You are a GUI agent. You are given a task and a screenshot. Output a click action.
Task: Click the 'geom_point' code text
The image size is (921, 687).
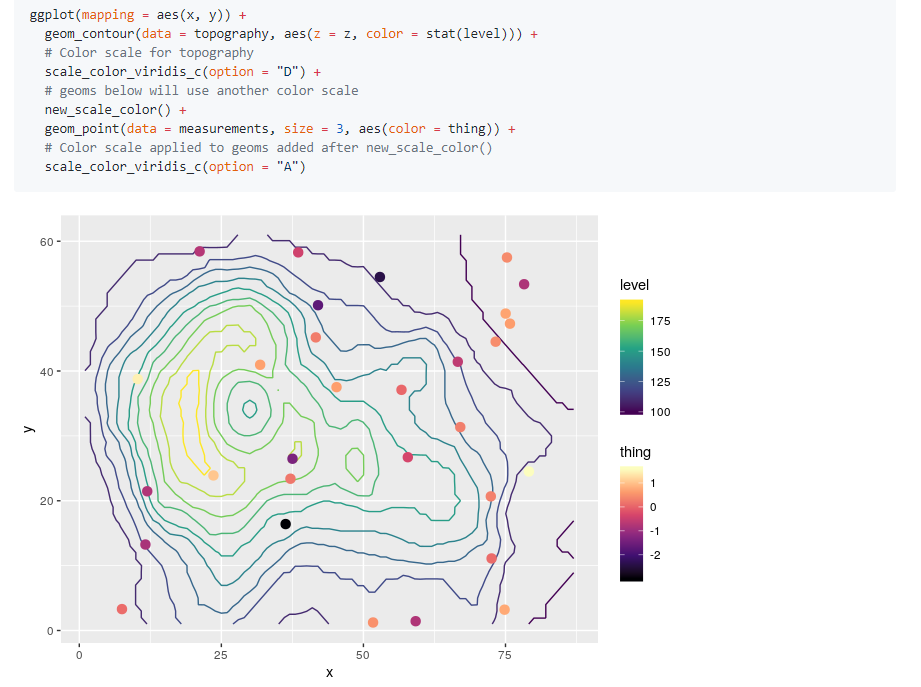pyautogui.click(x=82, y=129)
